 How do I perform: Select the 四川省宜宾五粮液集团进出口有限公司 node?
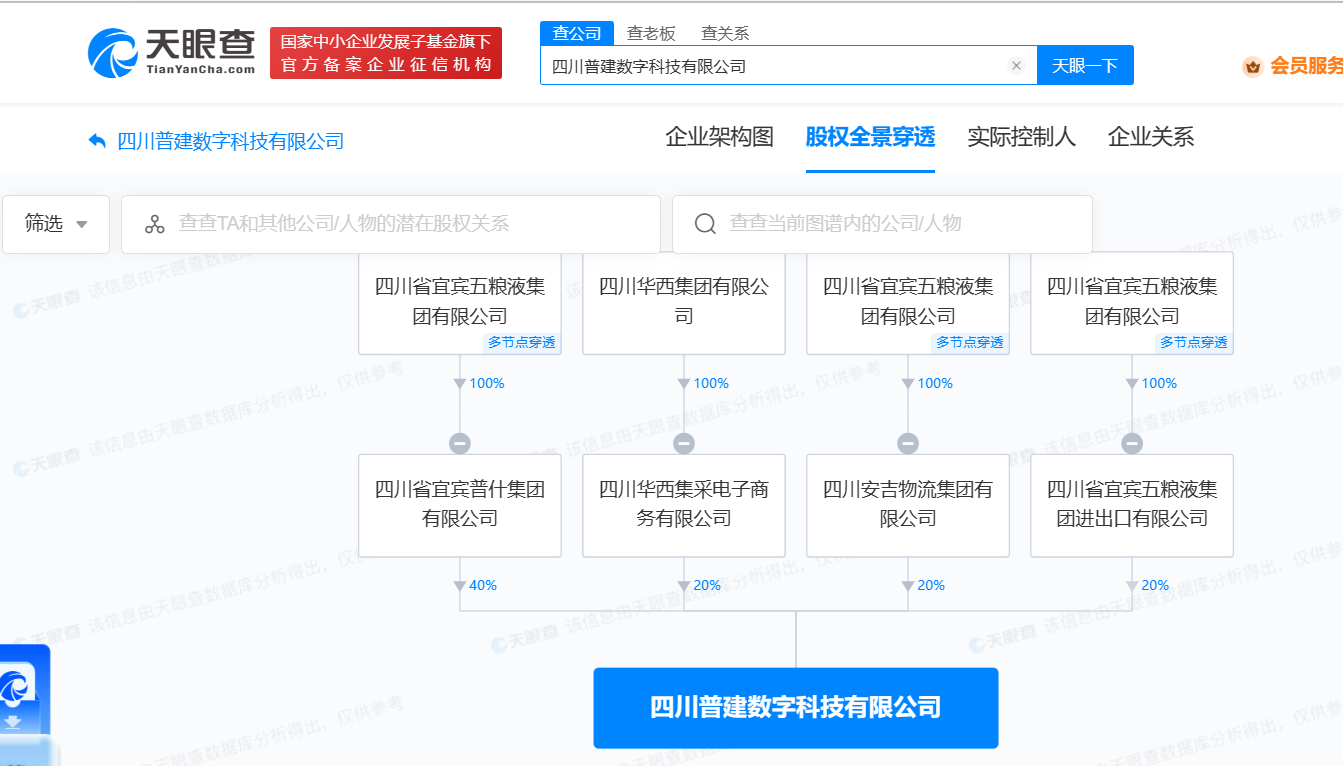click(x=1132, y=505)
